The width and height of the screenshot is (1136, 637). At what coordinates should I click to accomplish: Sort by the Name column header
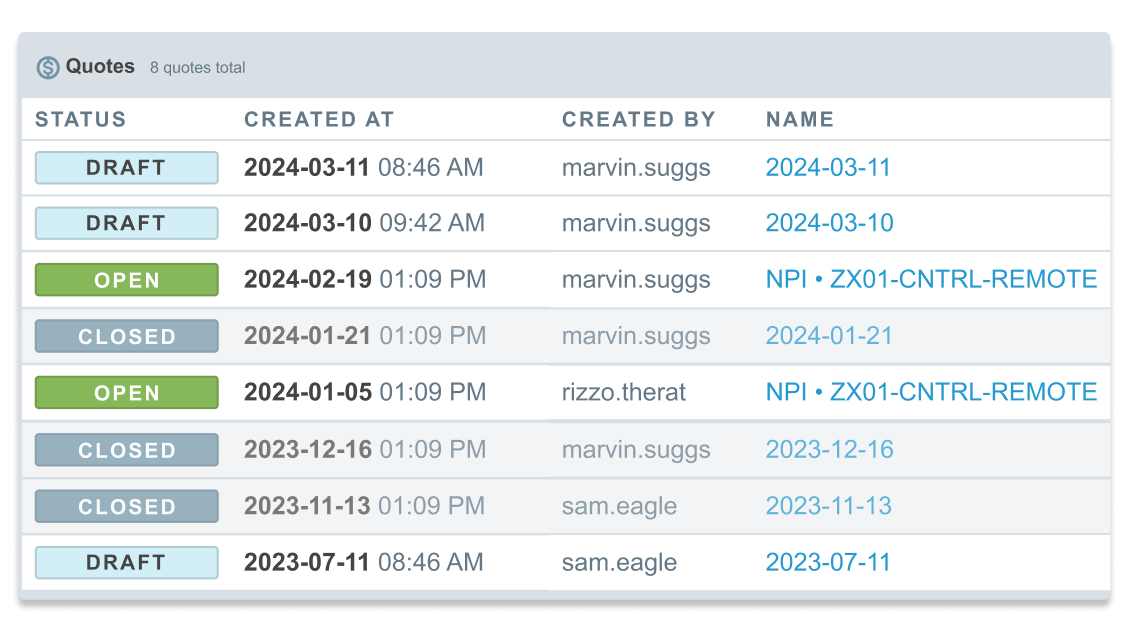point(800,120)
